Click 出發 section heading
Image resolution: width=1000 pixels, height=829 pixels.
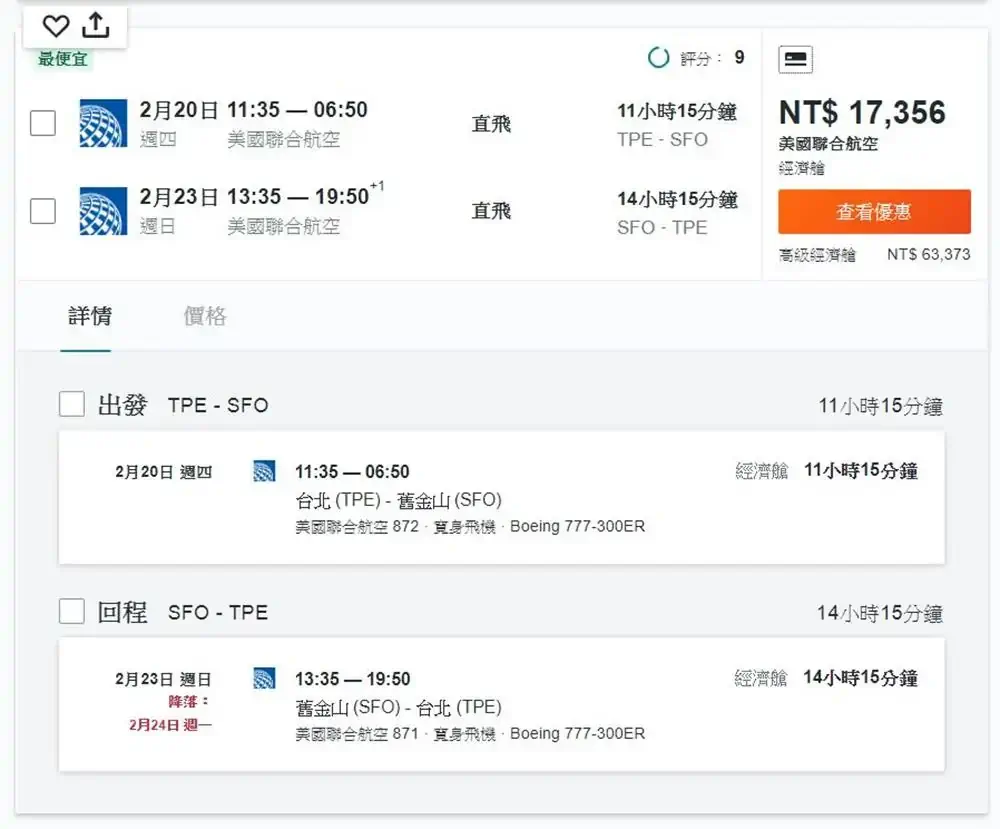(x=122, y=405)
